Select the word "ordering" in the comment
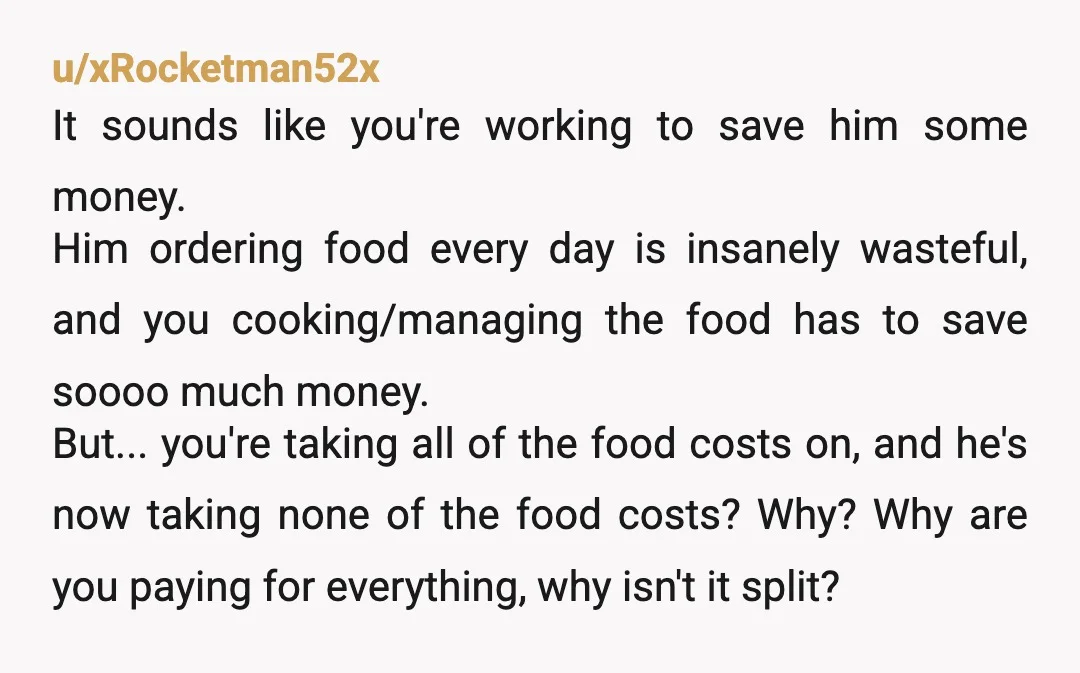The width and height of the screenshot is (1080, 673). click(226, 250)
